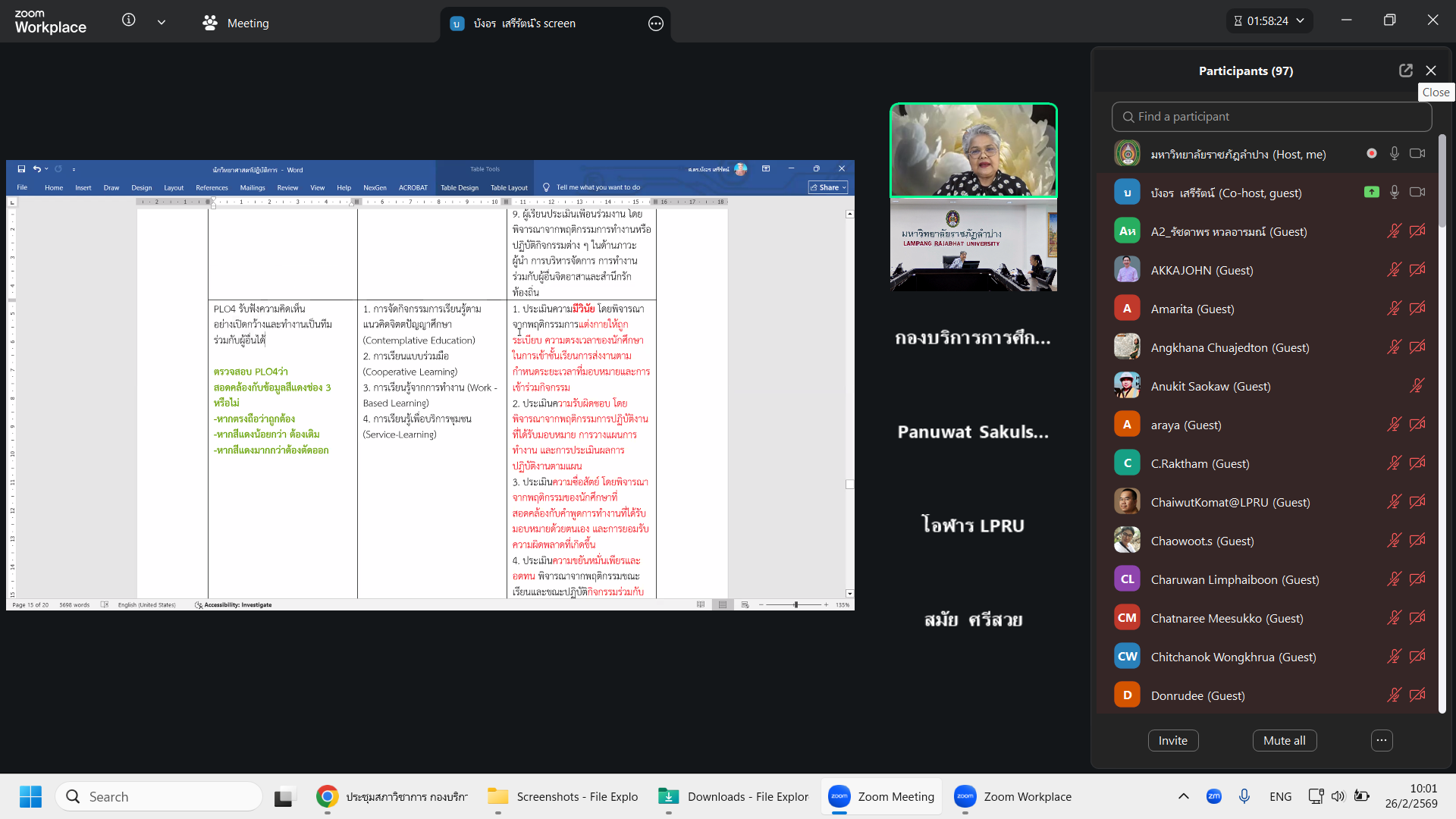Click green screen-share icon next to co-host
The width and height of the screenshot is (1456, 819).
[1371, 193]
